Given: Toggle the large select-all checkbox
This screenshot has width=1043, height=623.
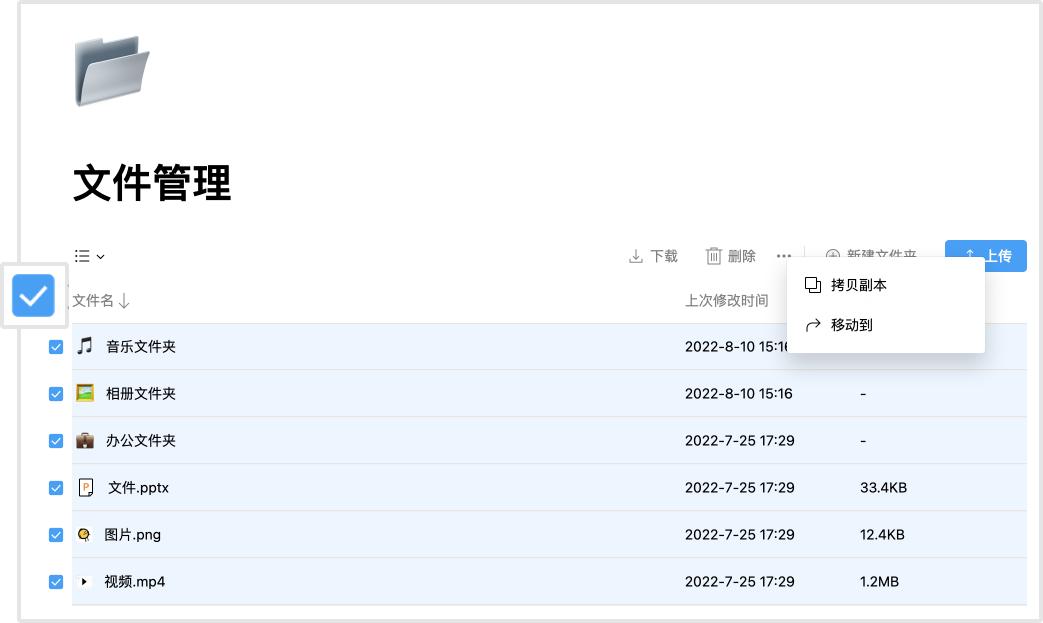Looking at the screenshot, I should point(34,296).
